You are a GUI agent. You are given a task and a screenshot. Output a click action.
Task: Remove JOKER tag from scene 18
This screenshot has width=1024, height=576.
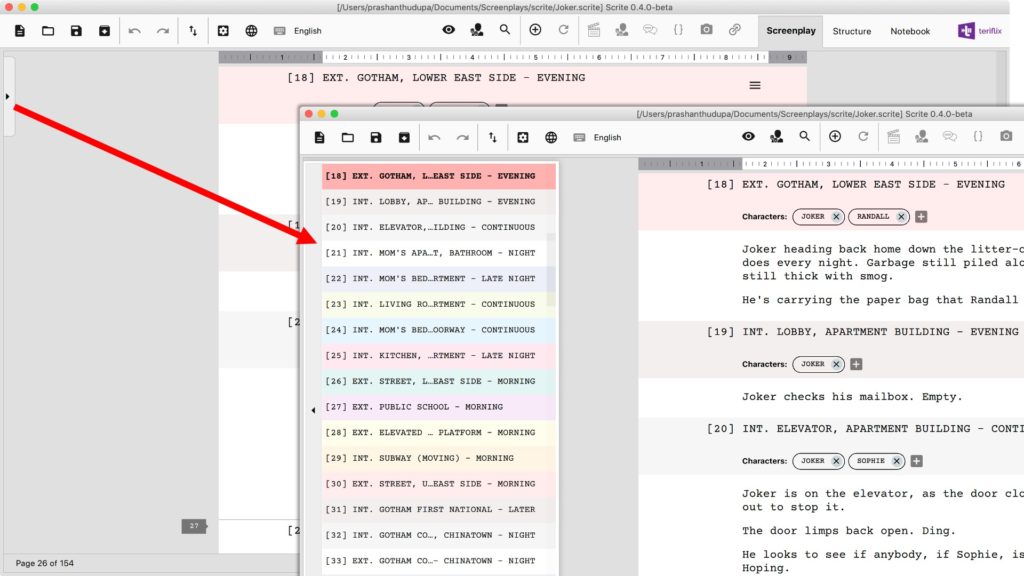point(836,217)
